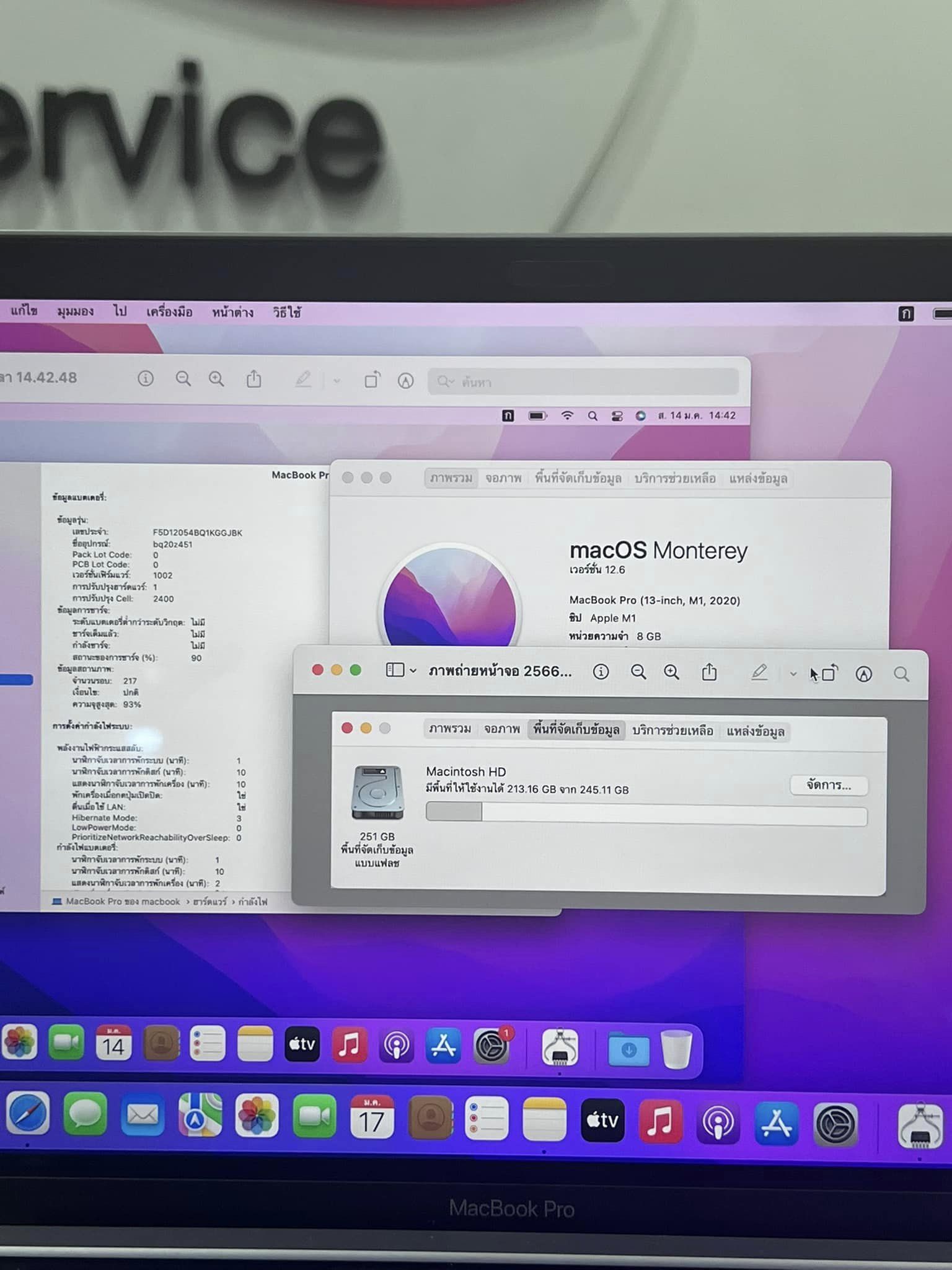The image size is (952, 1270).
Task: Click Share icon in front Preview window toolbar
Action: click(x=709, y=672)
